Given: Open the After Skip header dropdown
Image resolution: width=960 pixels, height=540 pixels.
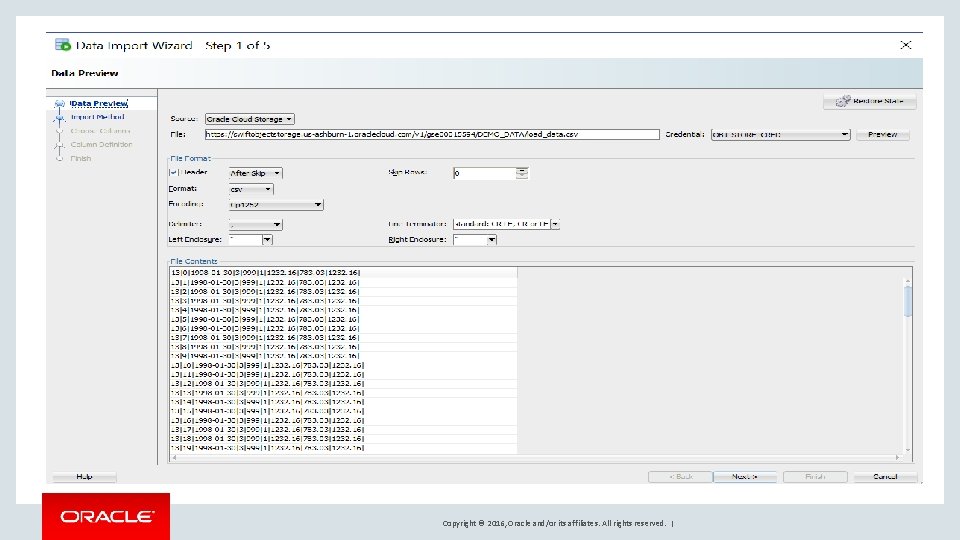Looking at the screenshot, I should 255,173.
